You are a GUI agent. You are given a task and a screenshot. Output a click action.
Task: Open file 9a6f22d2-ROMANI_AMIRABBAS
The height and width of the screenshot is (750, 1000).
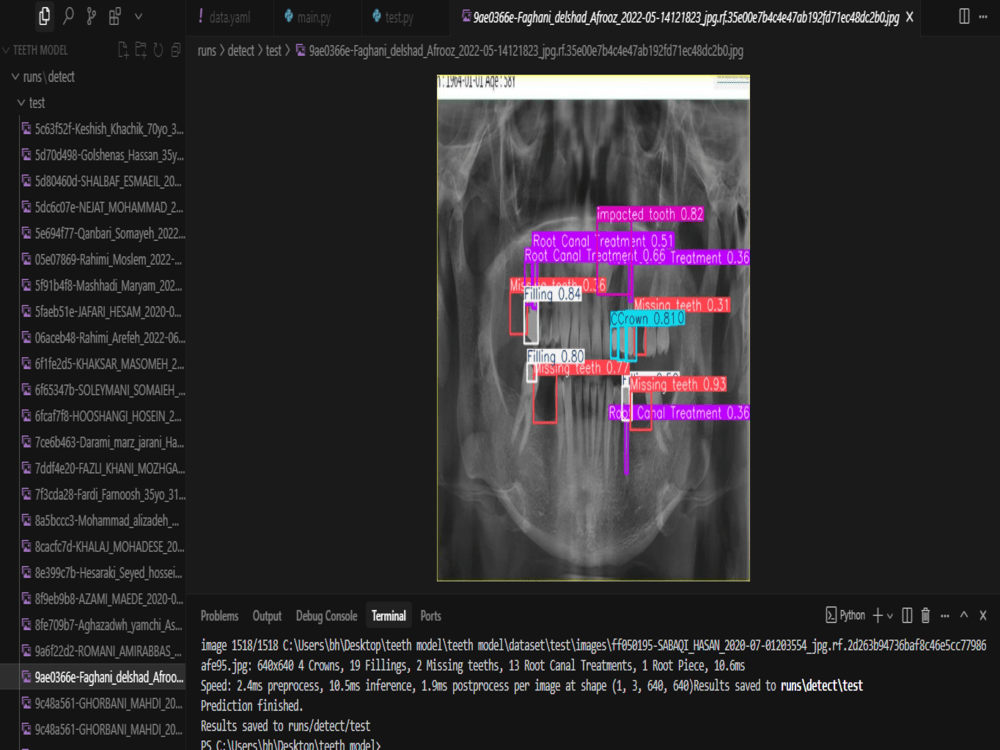(x=102, y=651)
